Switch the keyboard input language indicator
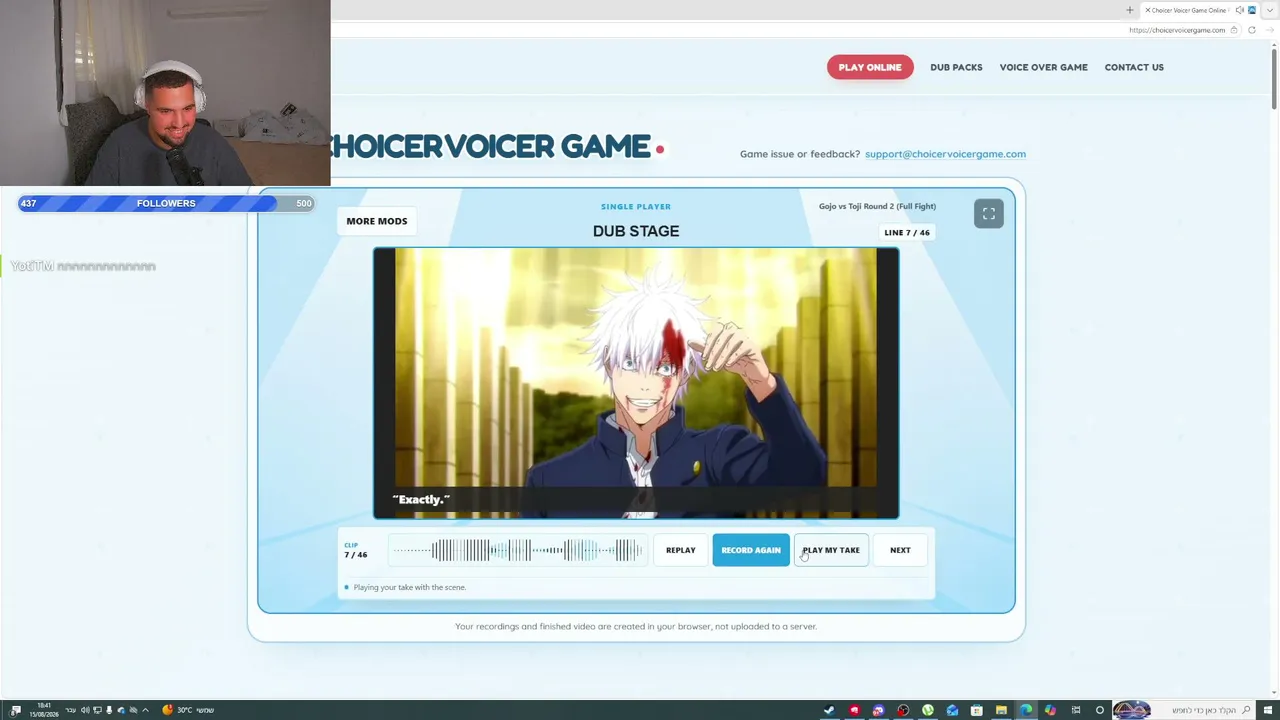 tap(70, 710)
